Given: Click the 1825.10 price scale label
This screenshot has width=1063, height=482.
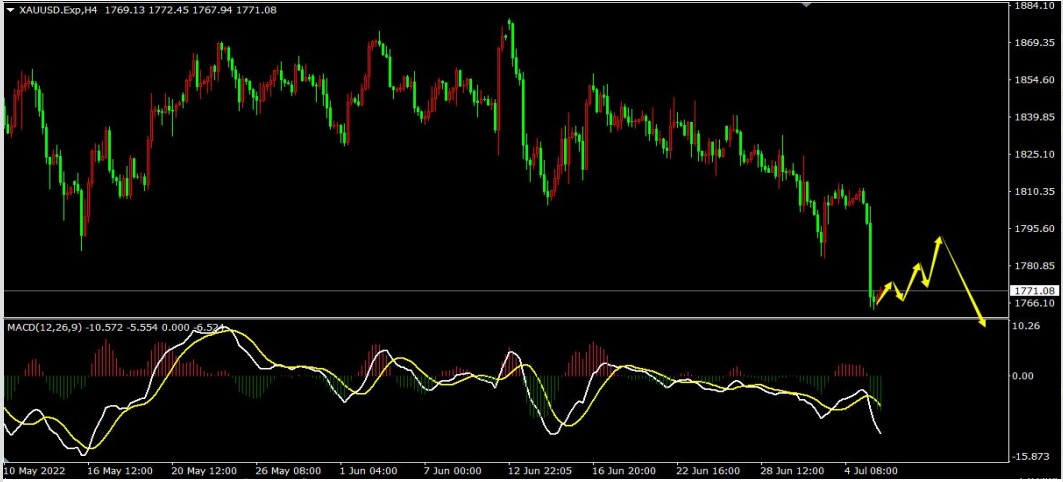Looking at the screenshot, I should pos(1036,155).
